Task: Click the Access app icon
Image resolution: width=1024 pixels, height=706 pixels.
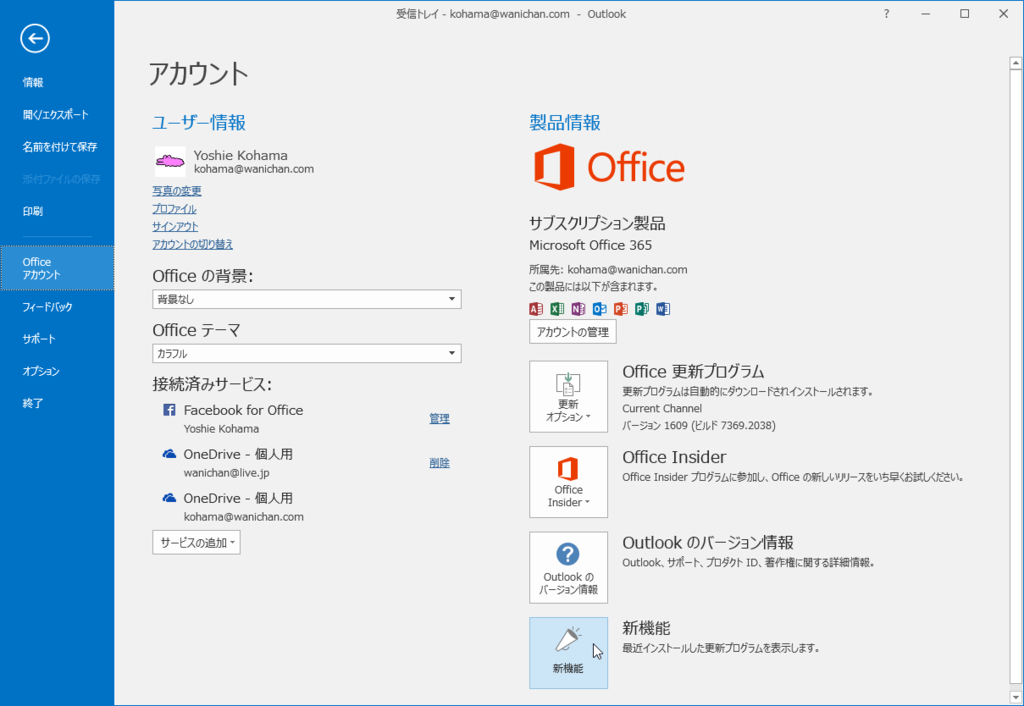Action: coord(536,309)
